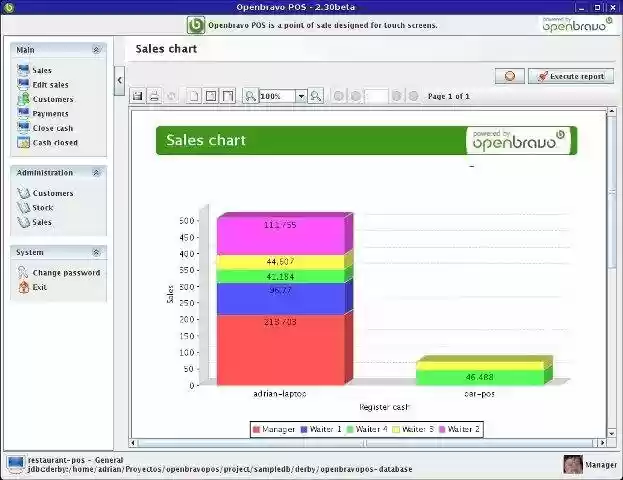Screen dimensions: 623x480
Task: Click the Execute report button
Action: coord(571,76)
